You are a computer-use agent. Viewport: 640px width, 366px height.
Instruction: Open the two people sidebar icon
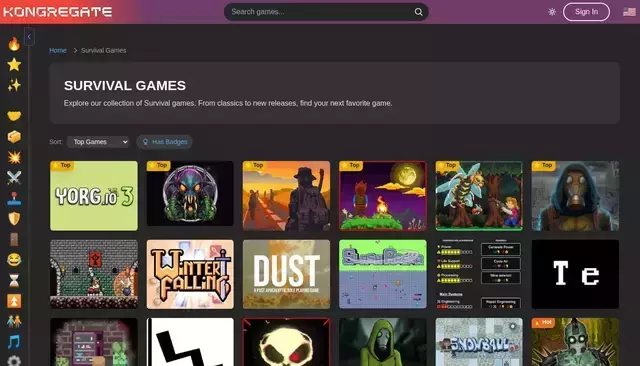pos(14,321)
